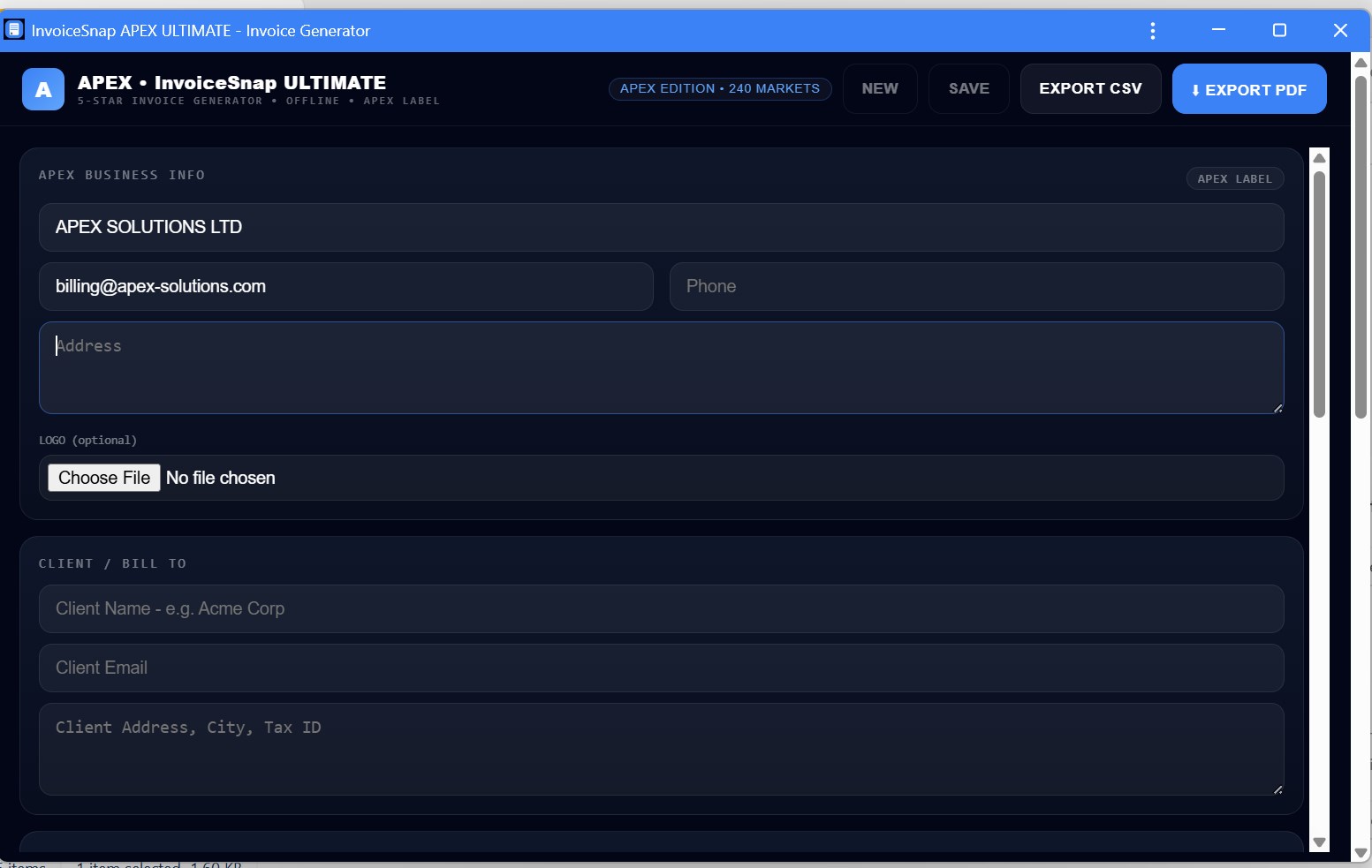Click the APEX EDITION 240 MARKETS badge

click(x=720, y=88)
